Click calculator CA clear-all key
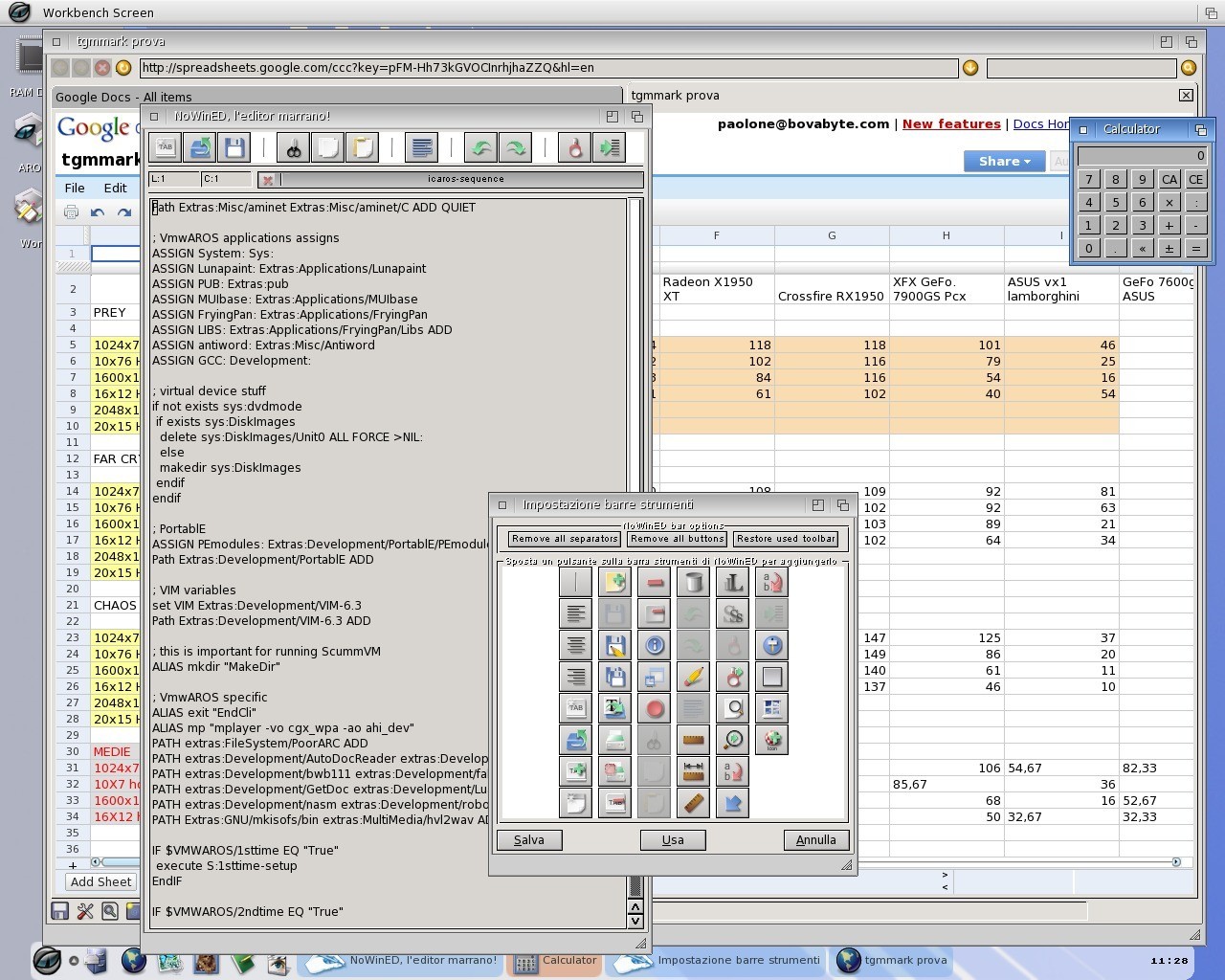 coord(1169,180)
